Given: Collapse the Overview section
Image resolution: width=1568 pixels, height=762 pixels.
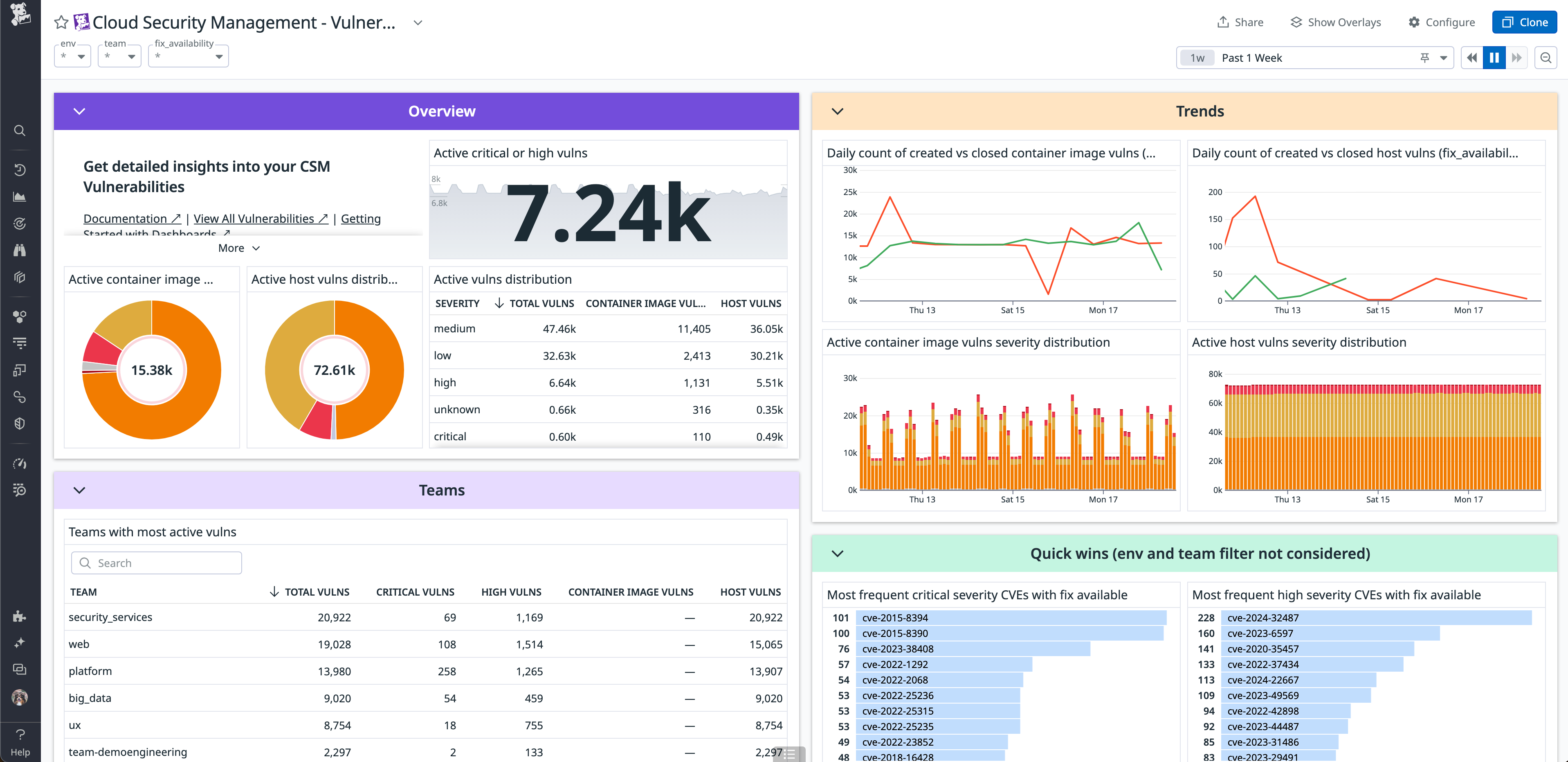Looking at the screenshot, I should click(79, 111).
